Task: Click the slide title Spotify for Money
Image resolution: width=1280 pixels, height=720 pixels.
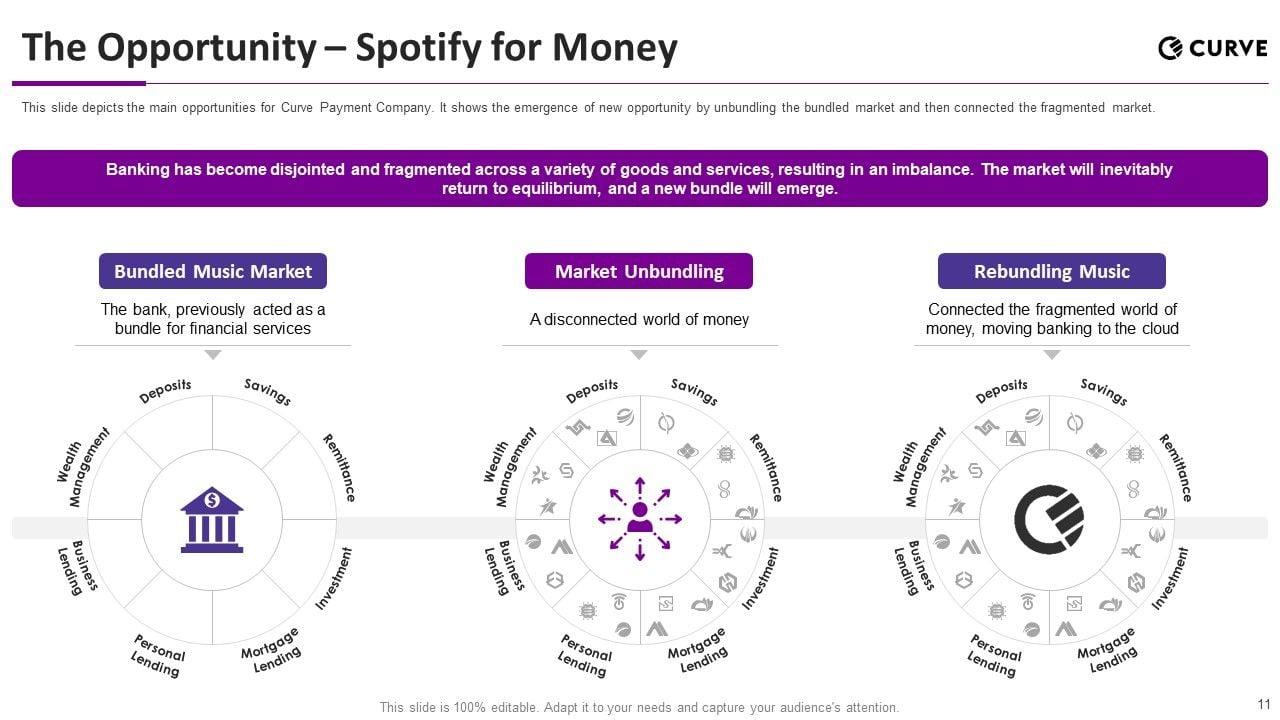Action: 349,47
